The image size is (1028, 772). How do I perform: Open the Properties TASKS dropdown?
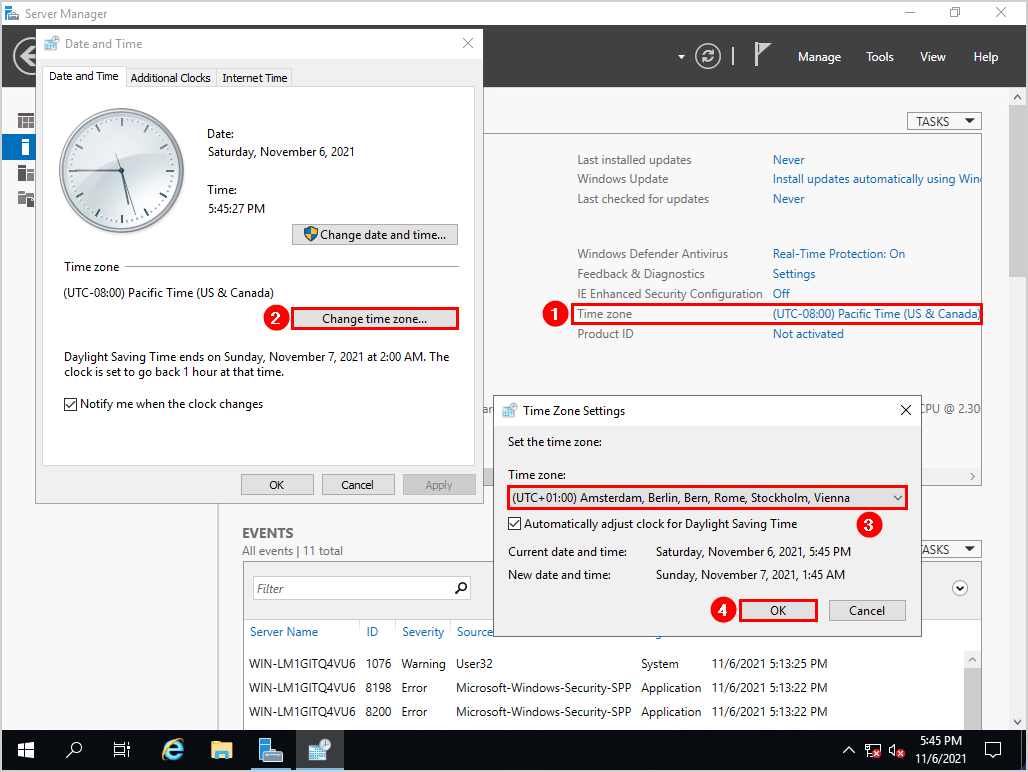944,121
